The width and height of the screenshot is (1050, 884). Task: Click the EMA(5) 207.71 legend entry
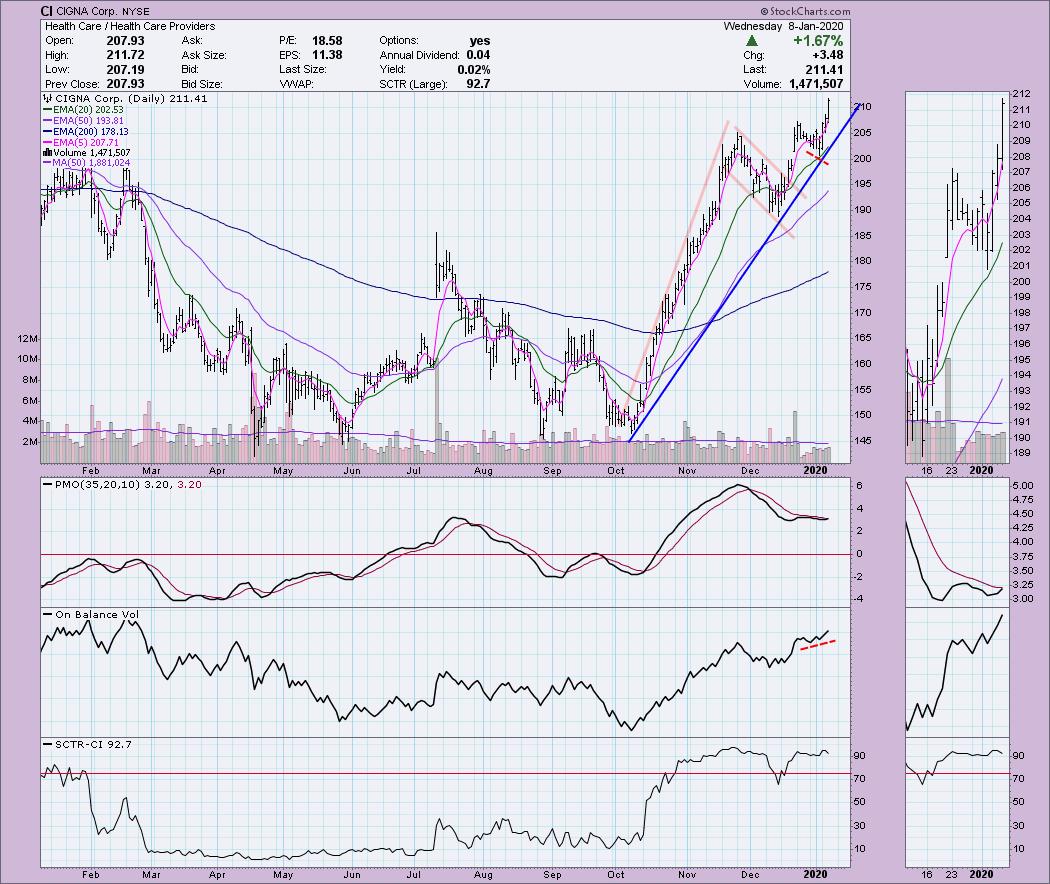[80, 142]
